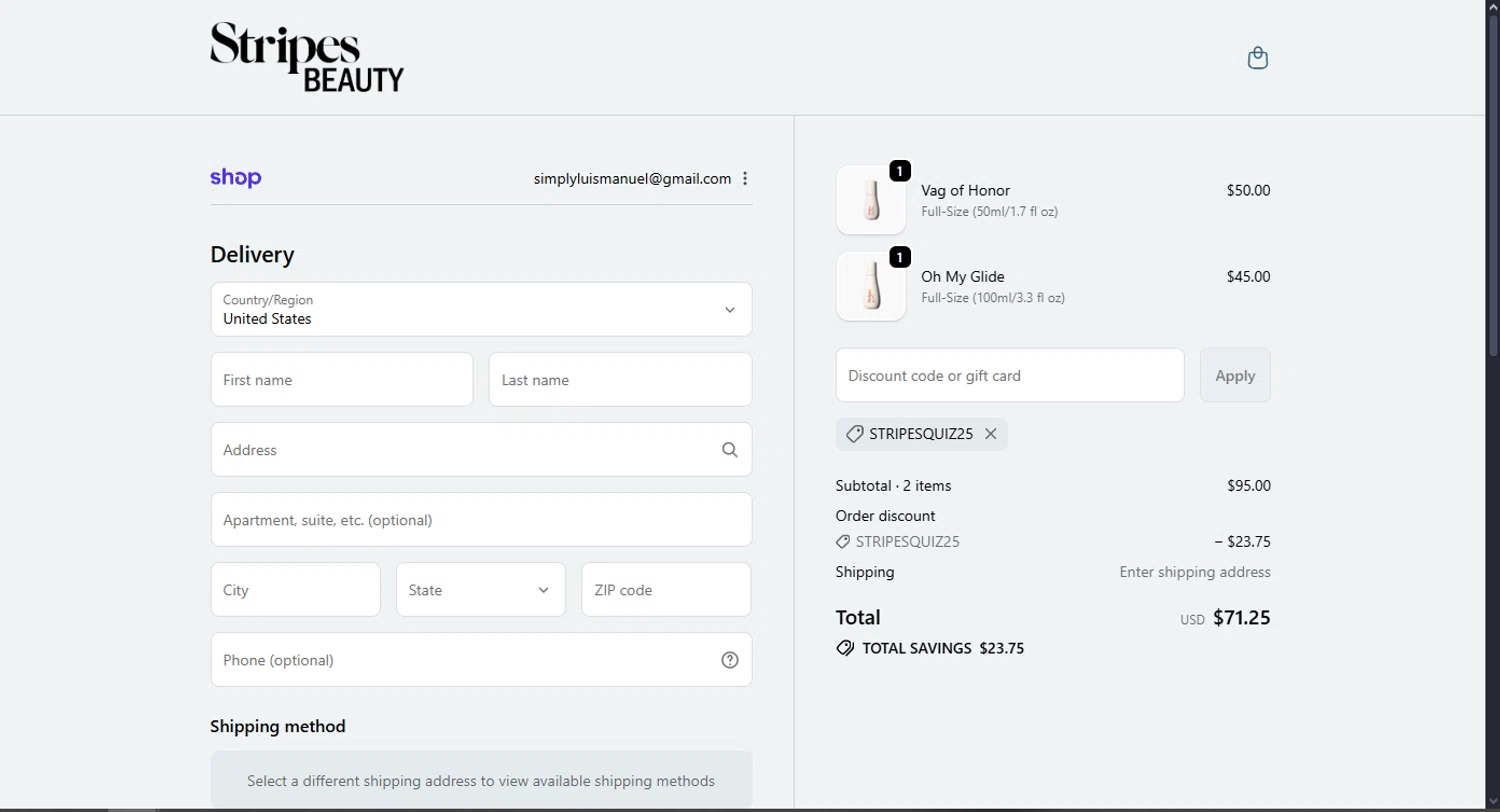The image size is (1500, 812).
Task: Select the Apartment, suite field
Action: pyautogui.click(x=481, y=520)
